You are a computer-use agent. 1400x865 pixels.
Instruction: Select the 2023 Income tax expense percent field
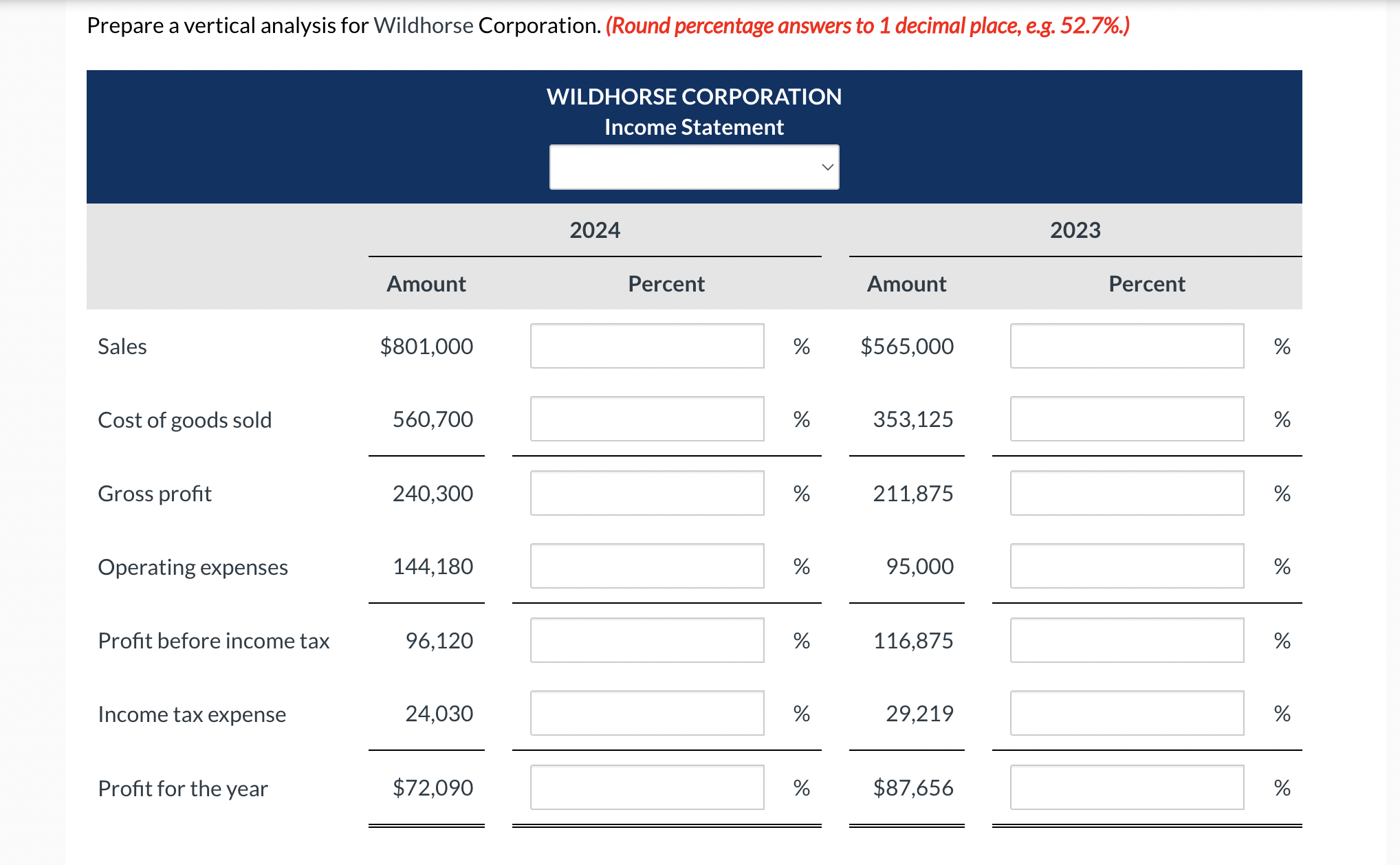click(1126, 714)
